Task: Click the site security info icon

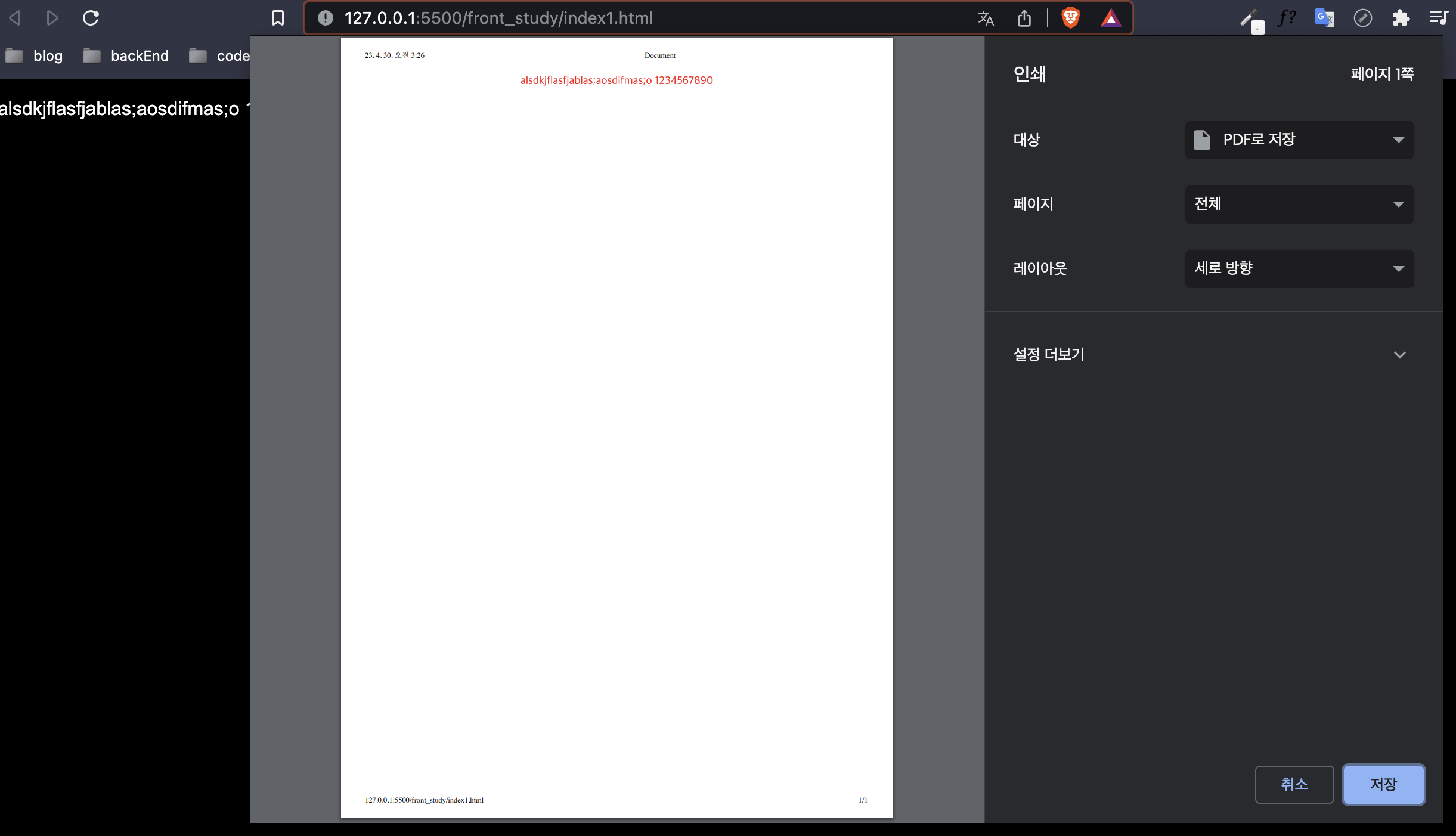Action: pyautogui.click(x=325, y=18)
